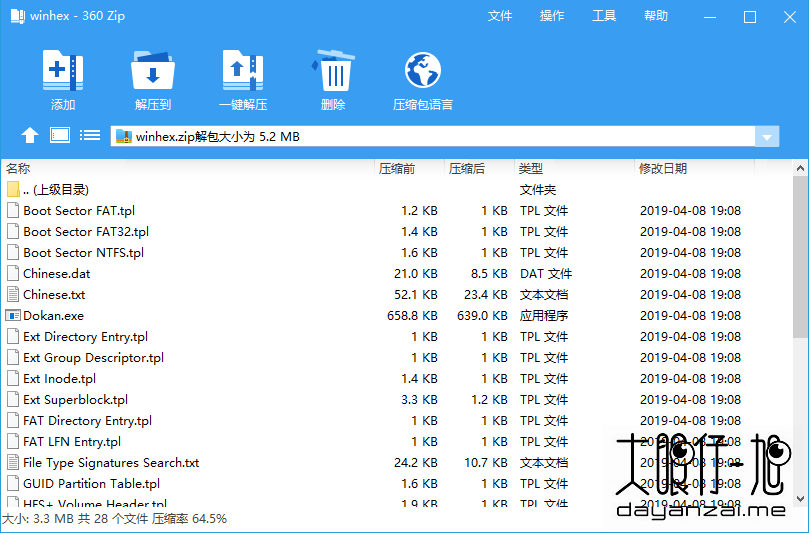Click the Extract To (解压到) icon
This screenshot has width=809, height=533.
tap(153, 70)
